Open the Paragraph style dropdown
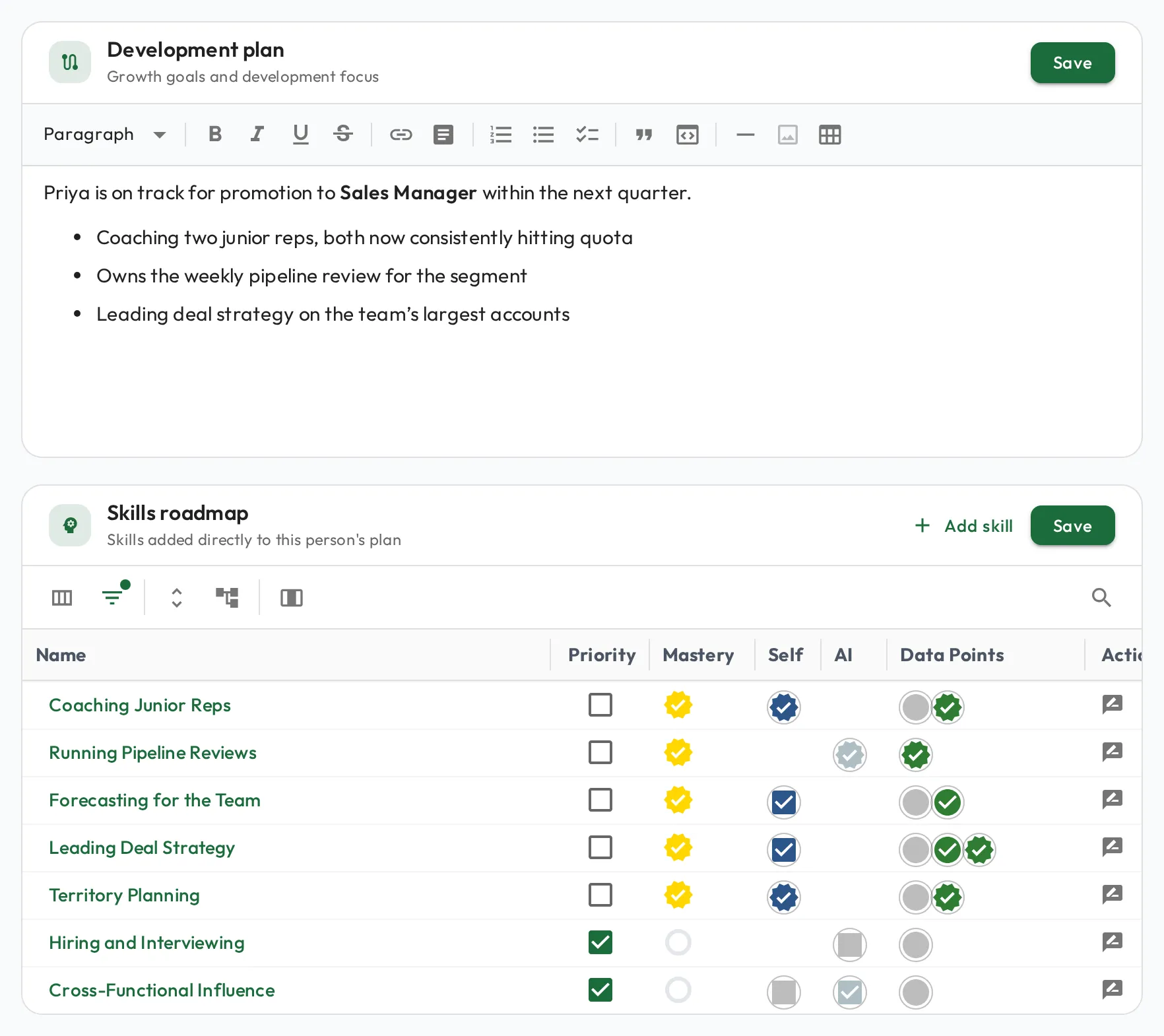Screen dimensions: 1164x1036 pos(105,135)
